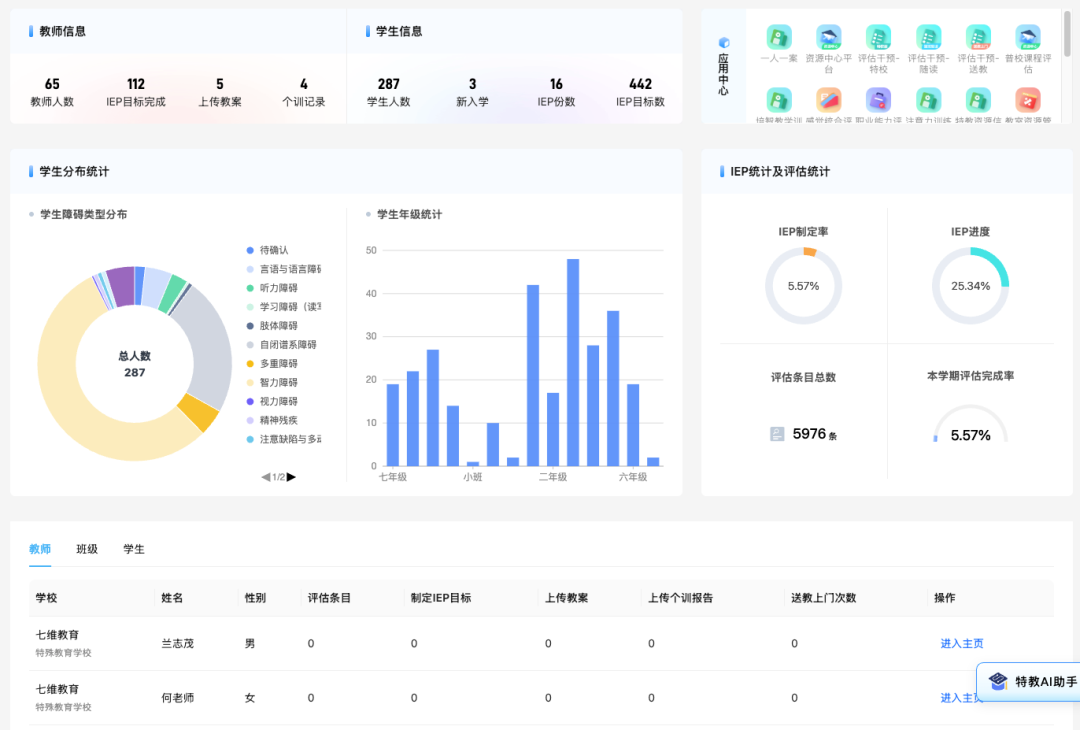
Task: Switch to the 班级 tab
Action: click(87, 549)
